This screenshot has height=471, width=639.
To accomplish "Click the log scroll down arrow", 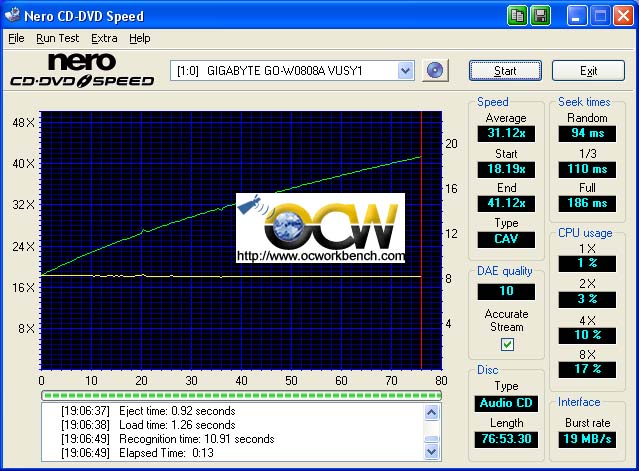I will click(432, 451).
